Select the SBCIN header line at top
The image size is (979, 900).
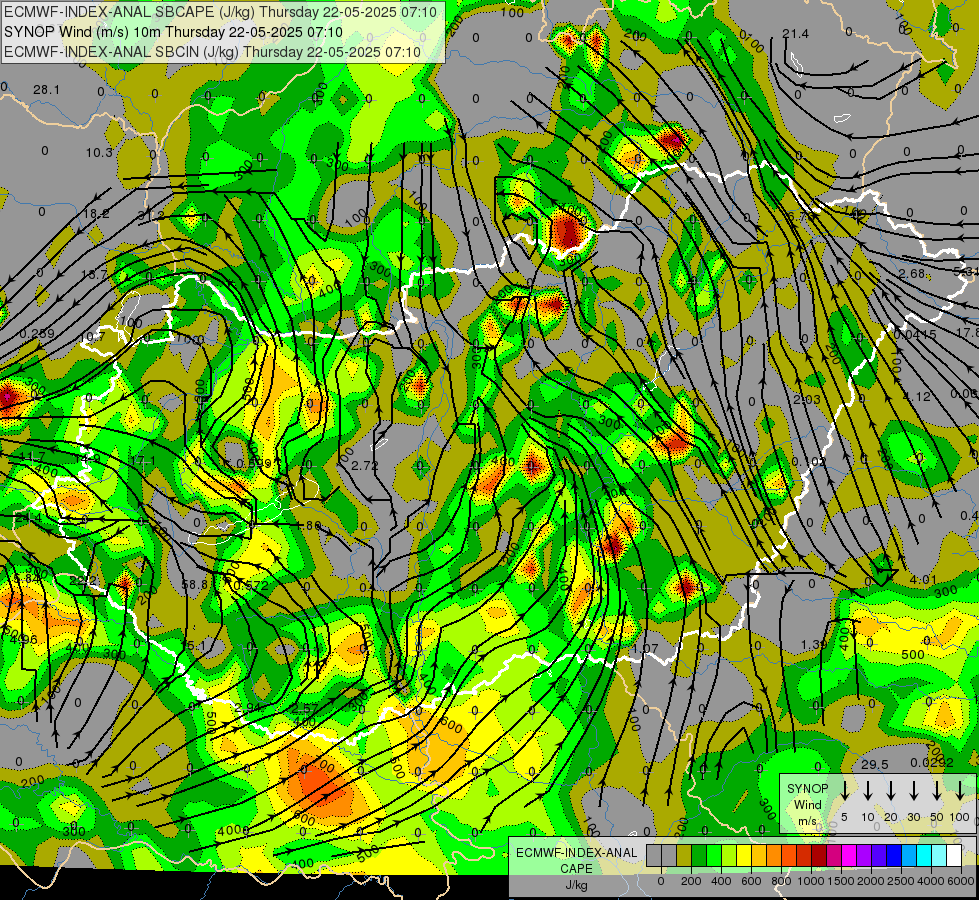click(x=212, y=52)
